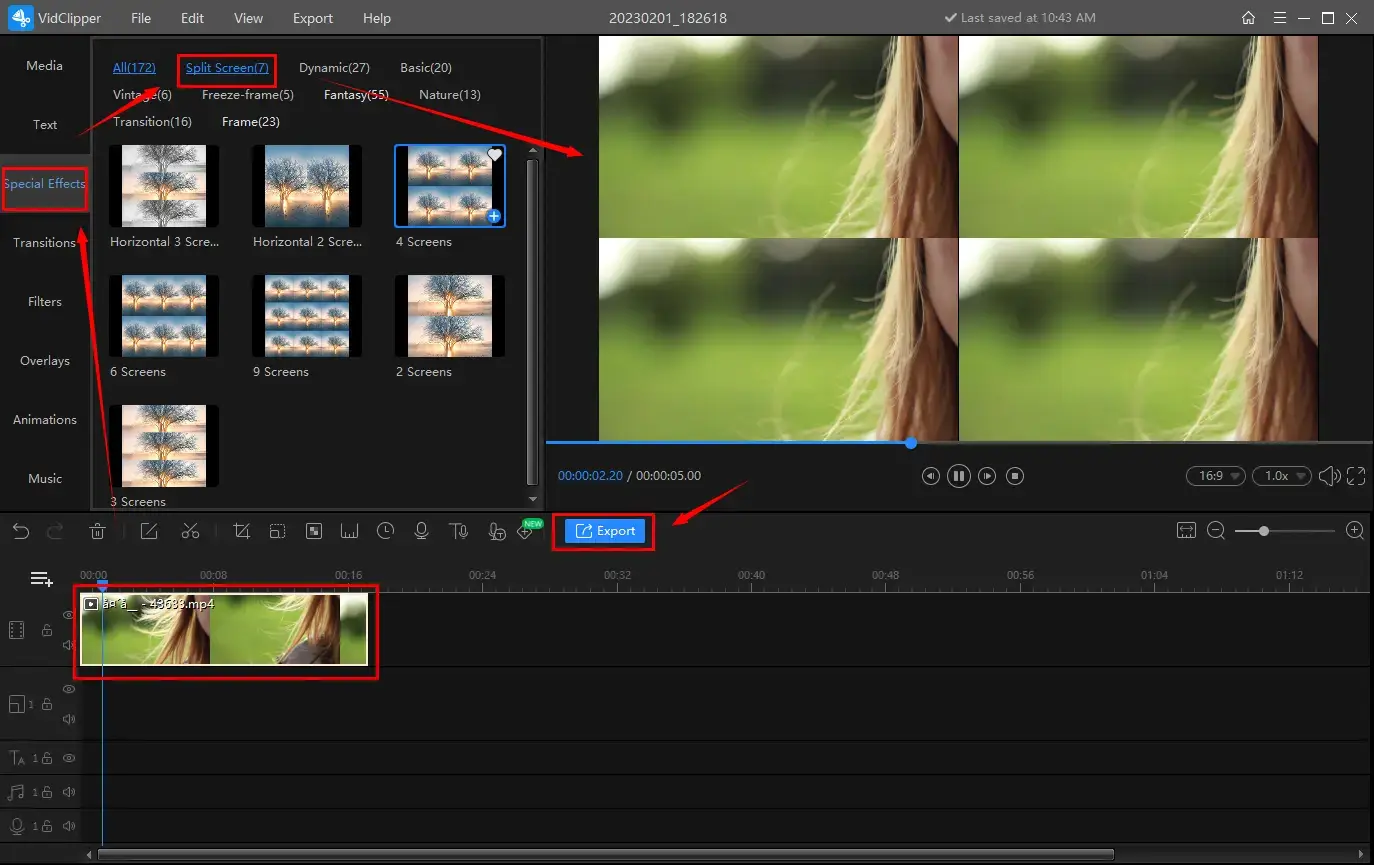This screenshot has height=865, width=1374.
Task: Adjust the timeline zoom slider knob
Action: [x=1264, y=531]
